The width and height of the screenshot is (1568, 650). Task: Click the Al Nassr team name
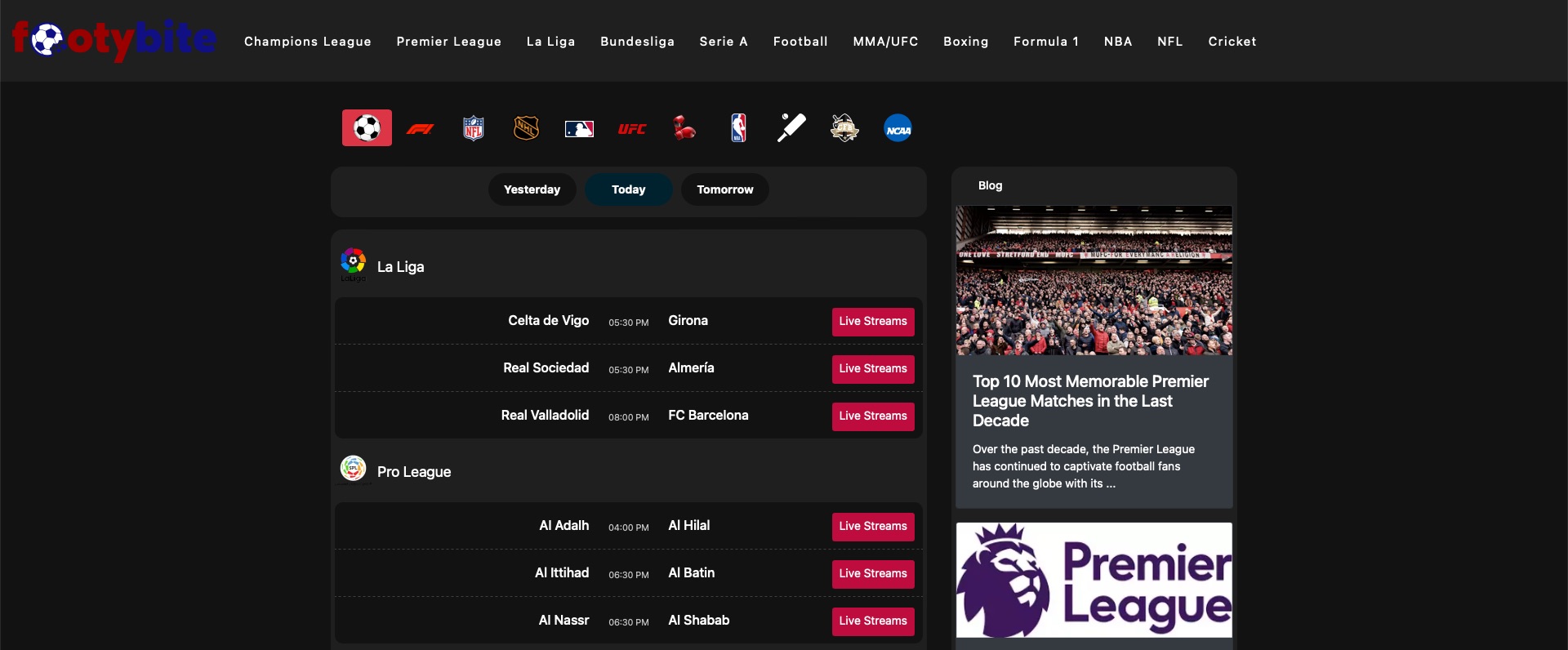tap(563, 621)
